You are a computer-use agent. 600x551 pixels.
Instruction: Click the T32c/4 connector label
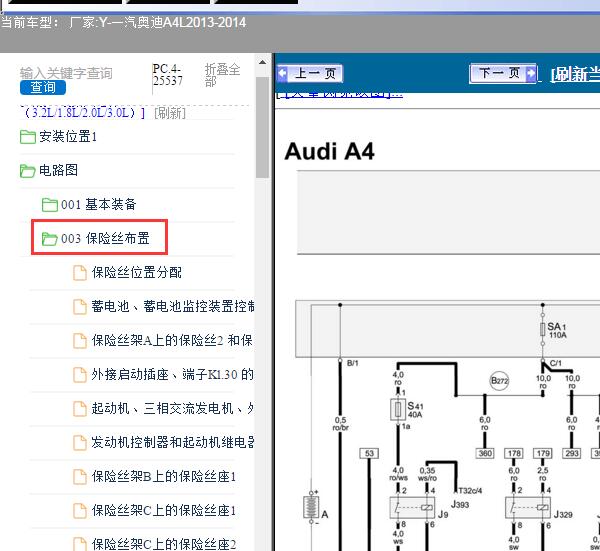click(470, 491)
